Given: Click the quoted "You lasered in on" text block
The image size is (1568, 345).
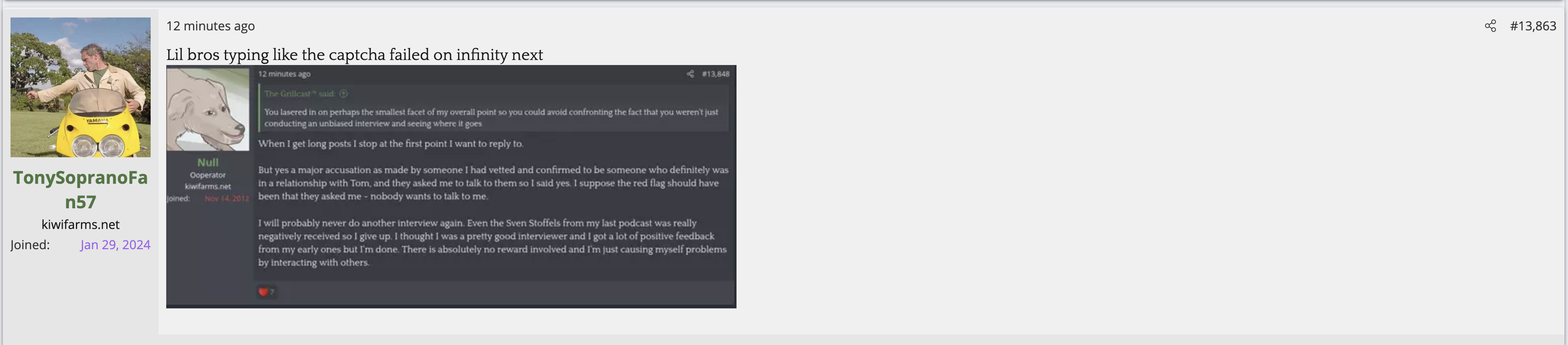Looking at the screenshot, I should click(490, 118).
